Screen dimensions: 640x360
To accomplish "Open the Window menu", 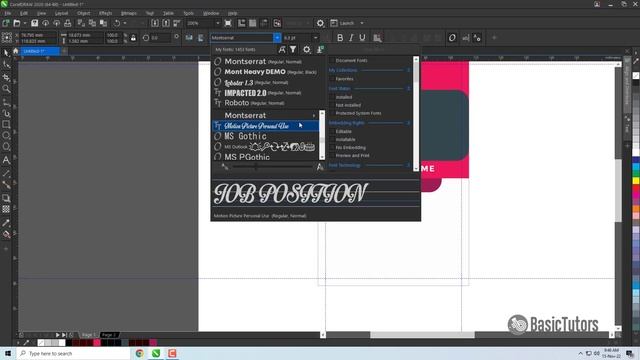I will [x=211, y=13].
